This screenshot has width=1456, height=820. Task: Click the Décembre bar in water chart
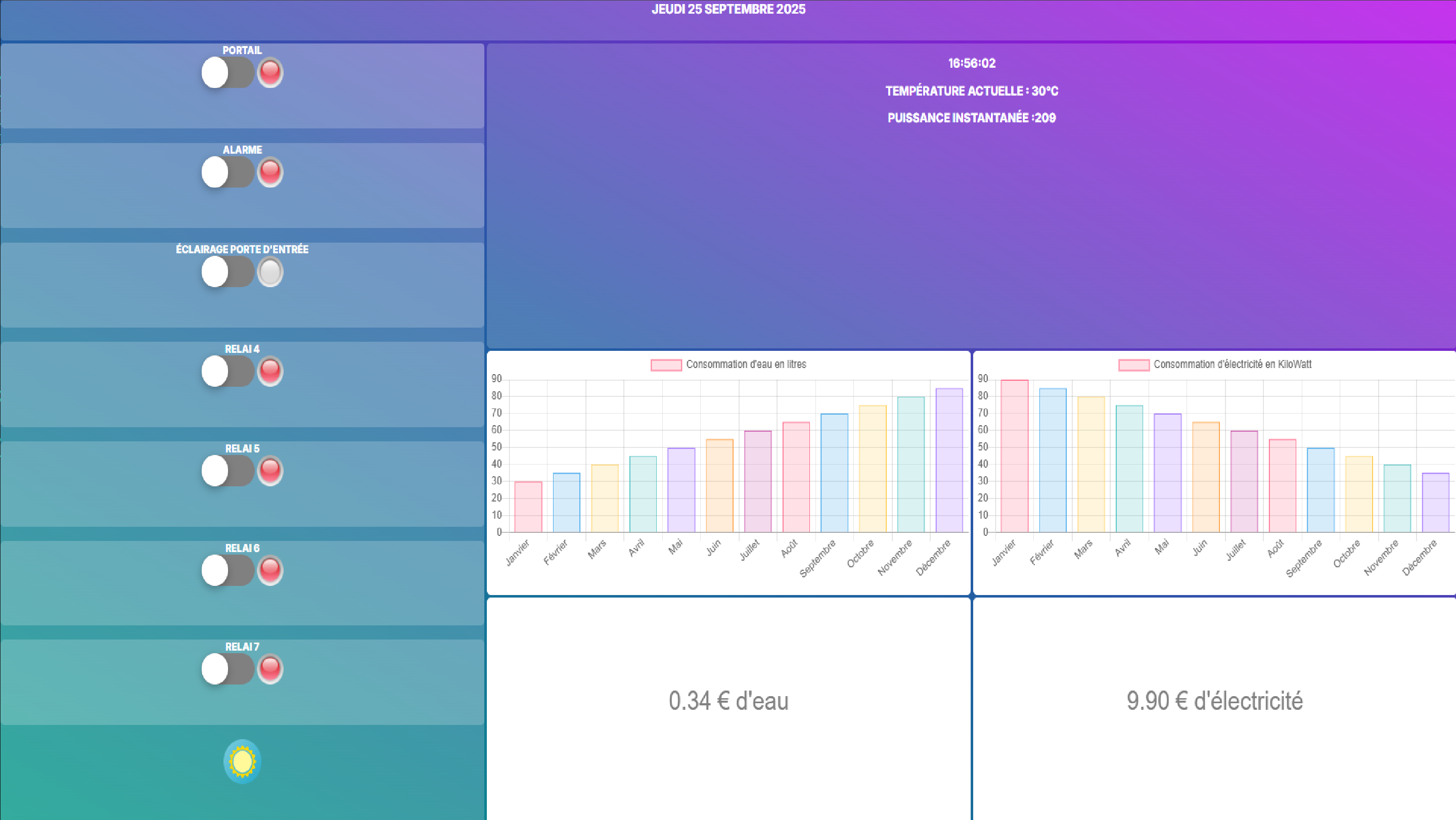click(948, 461)
